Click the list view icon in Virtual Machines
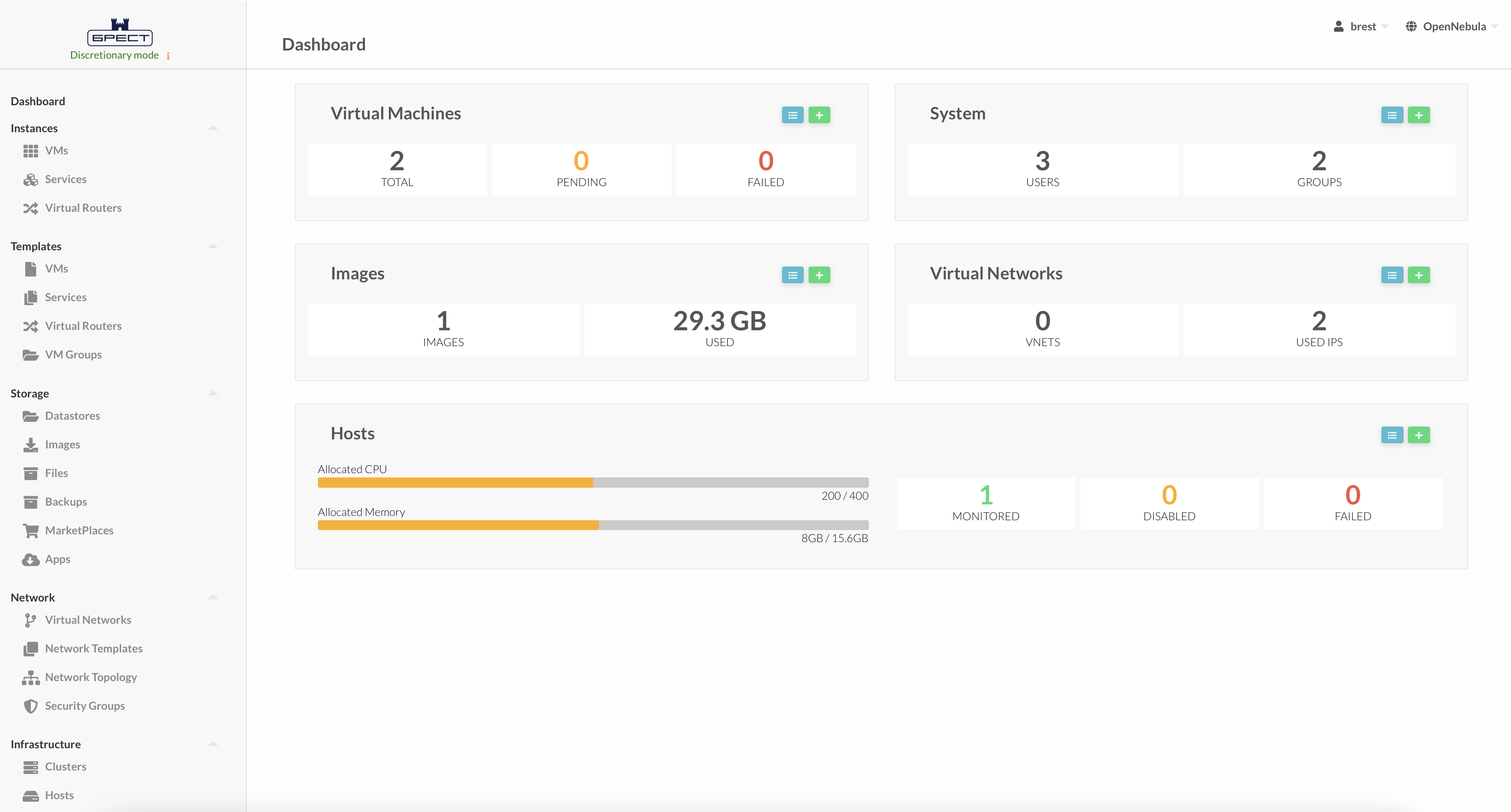Viewport: 1511px width, 812px height. pos(793,114)
